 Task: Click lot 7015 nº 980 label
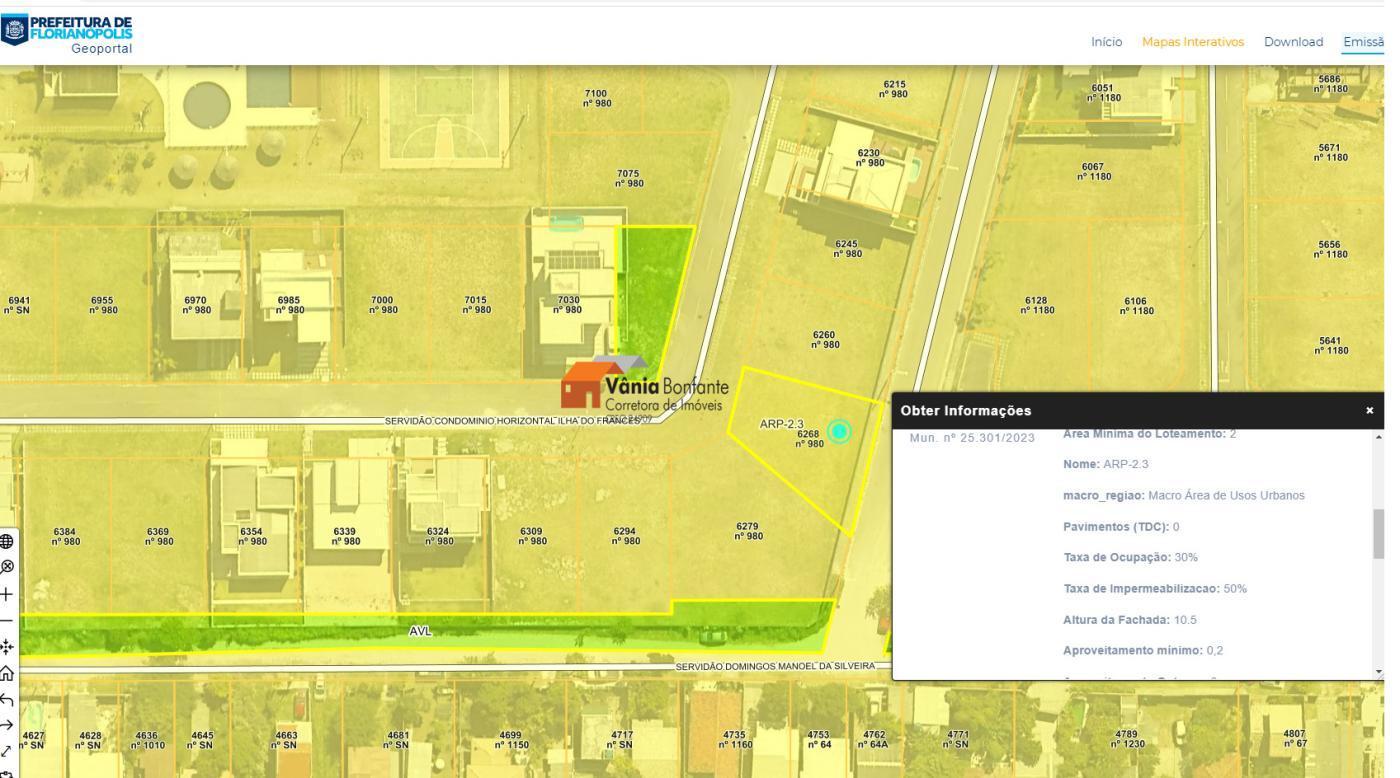pos(476,304)
